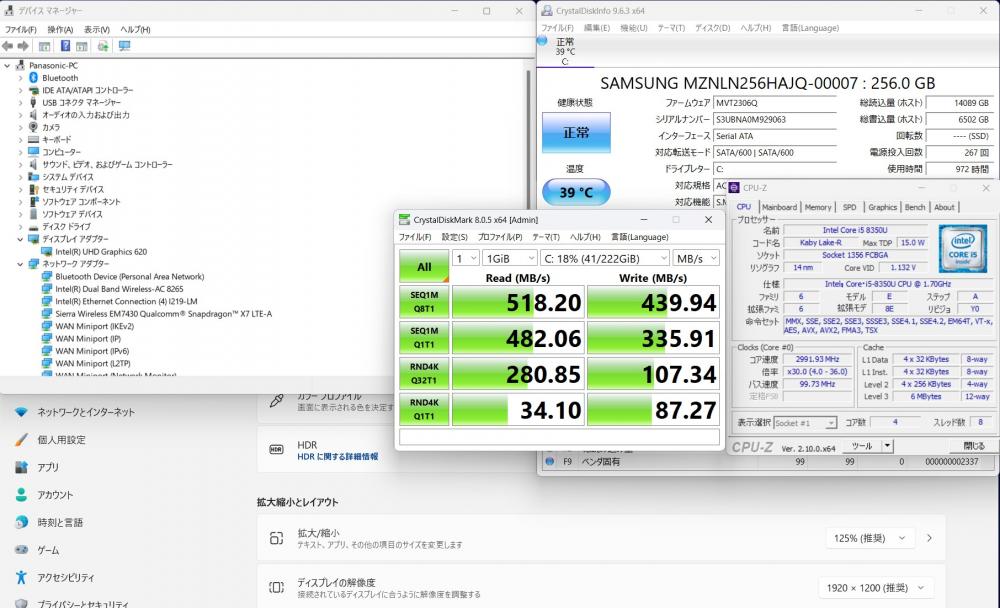Viewport: 1000px width, 608px height.
Task: Select the キーボード keyboard category icon
Action: click(x=34, y=140)
